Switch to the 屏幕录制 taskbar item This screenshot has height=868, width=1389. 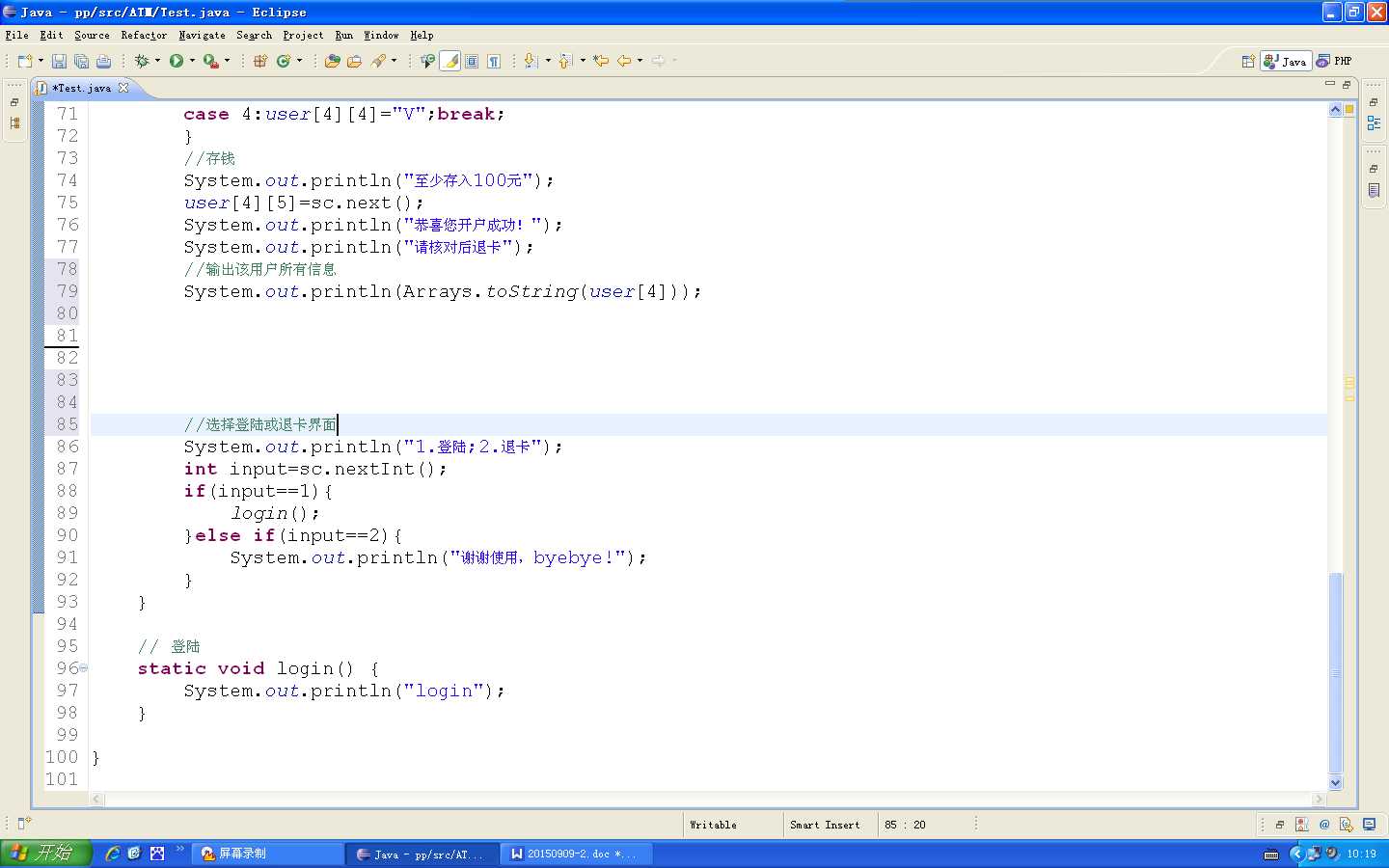[269, 854]
